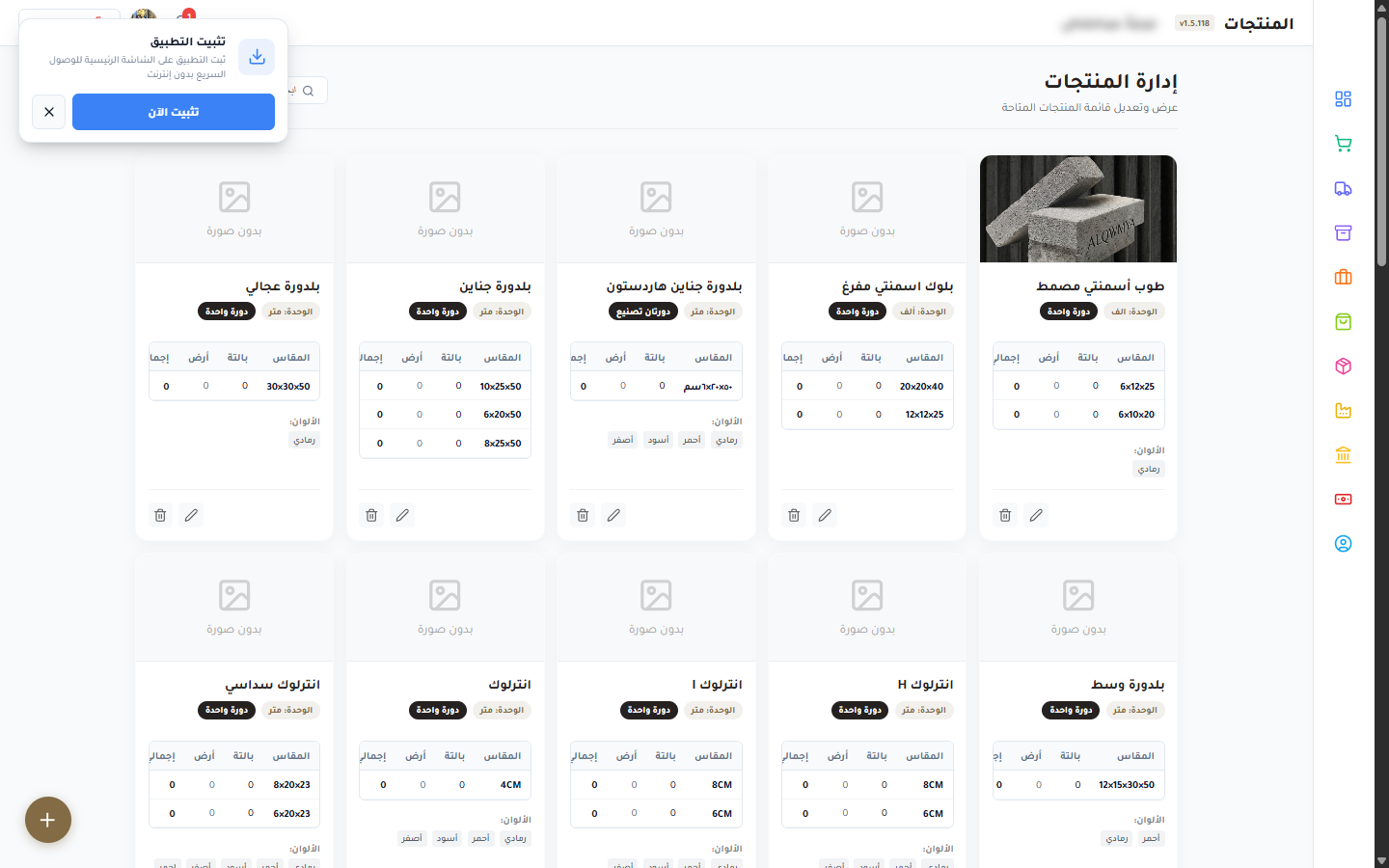This screenshot has height=868, width=1389.
Task: Open the yellow factory sidebar icon
Action: tap(1343, 410)
